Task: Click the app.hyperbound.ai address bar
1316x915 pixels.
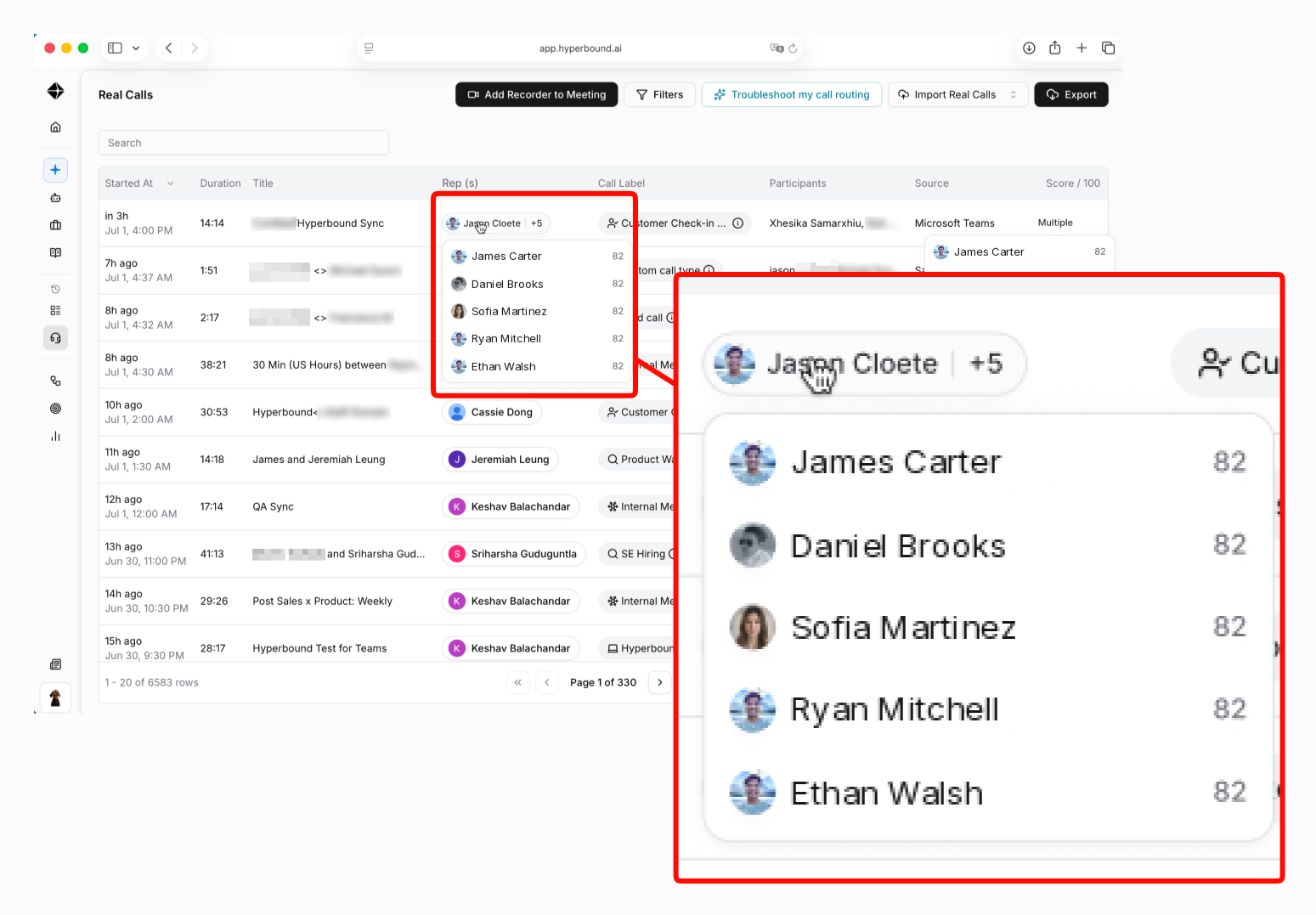Action: (x=580, y=48)
